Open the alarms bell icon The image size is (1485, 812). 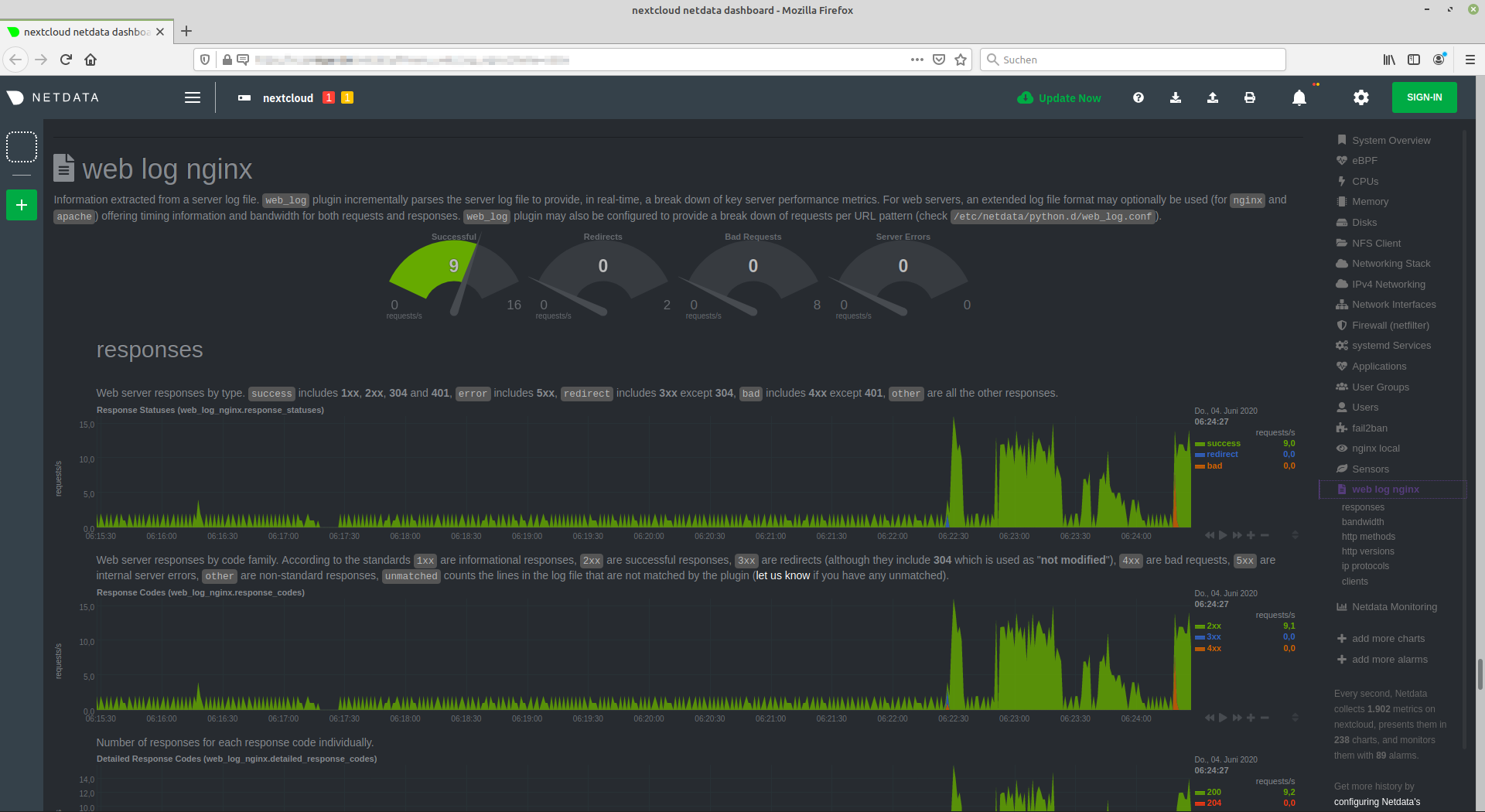click(1299, 97)
